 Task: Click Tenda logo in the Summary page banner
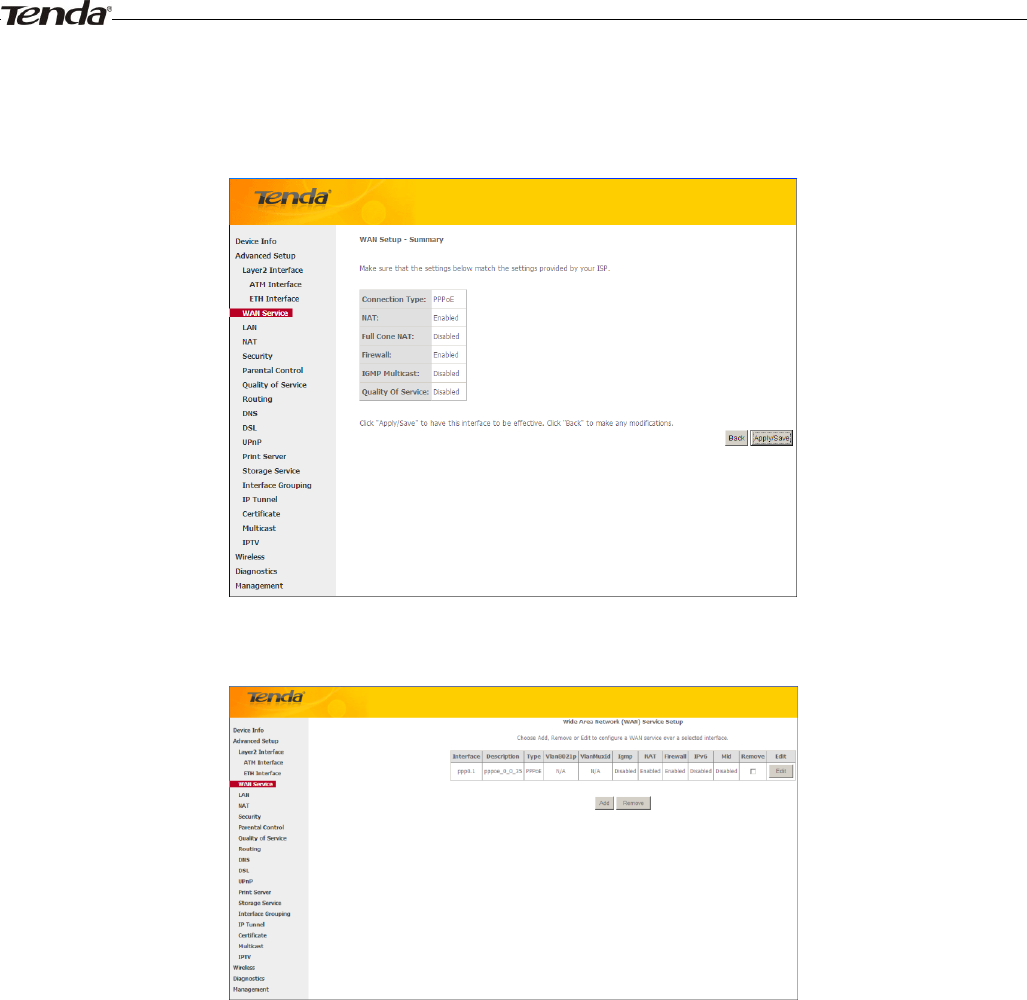point(293,196)
